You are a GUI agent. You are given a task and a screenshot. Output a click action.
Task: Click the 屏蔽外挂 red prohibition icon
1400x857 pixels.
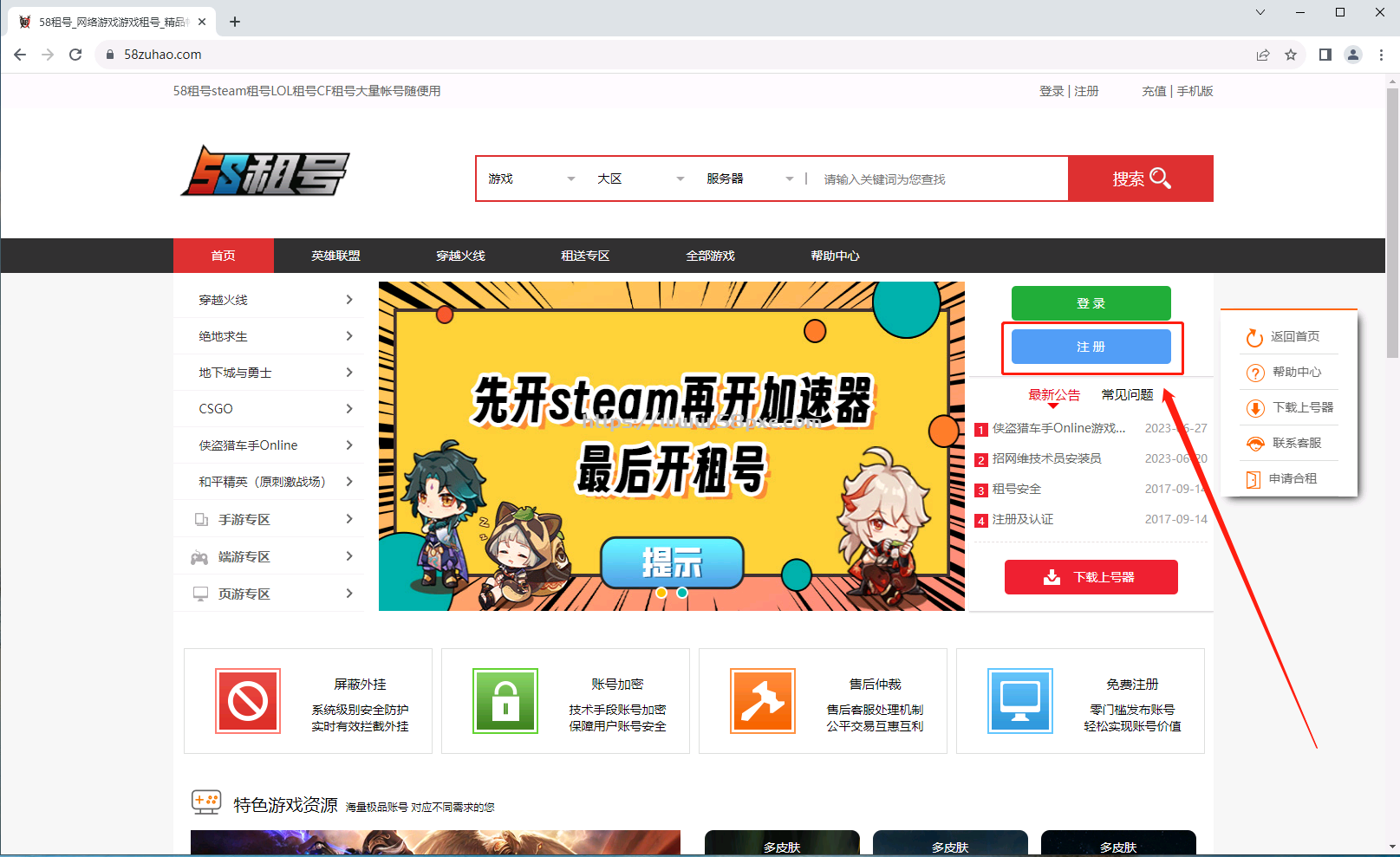[248, 701]
